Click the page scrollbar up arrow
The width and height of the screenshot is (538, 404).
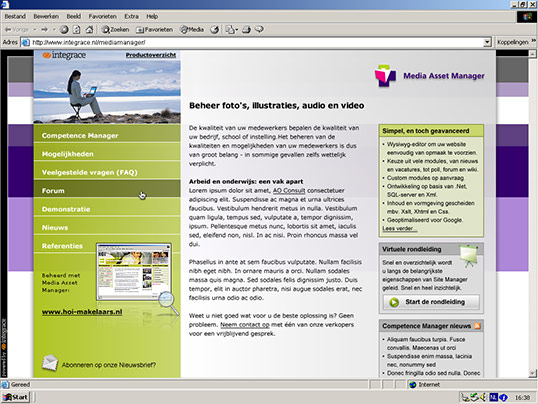click(532, 54)
